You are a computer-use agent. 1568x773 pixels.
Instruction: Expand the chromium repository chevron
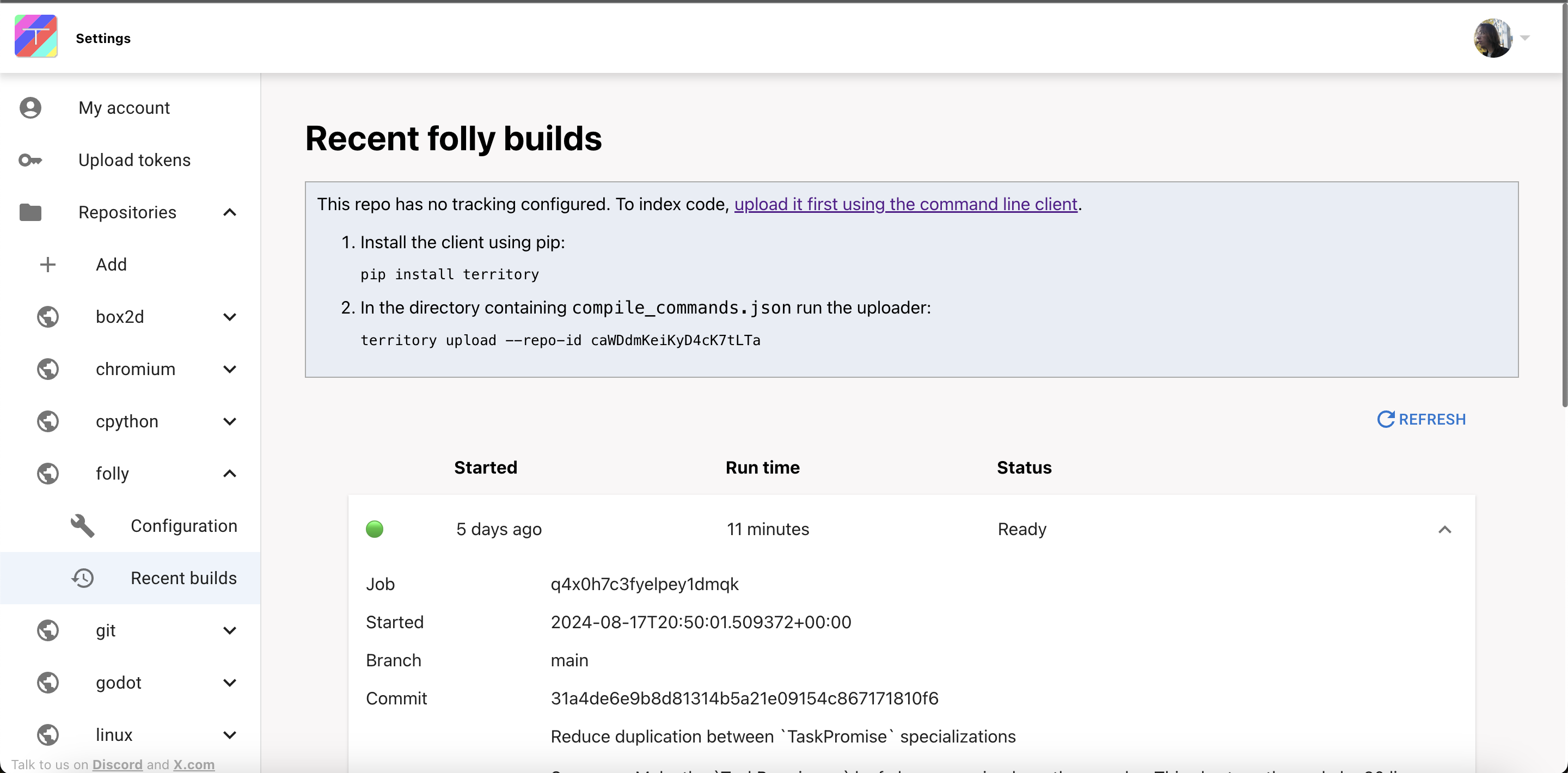point(229,370)
